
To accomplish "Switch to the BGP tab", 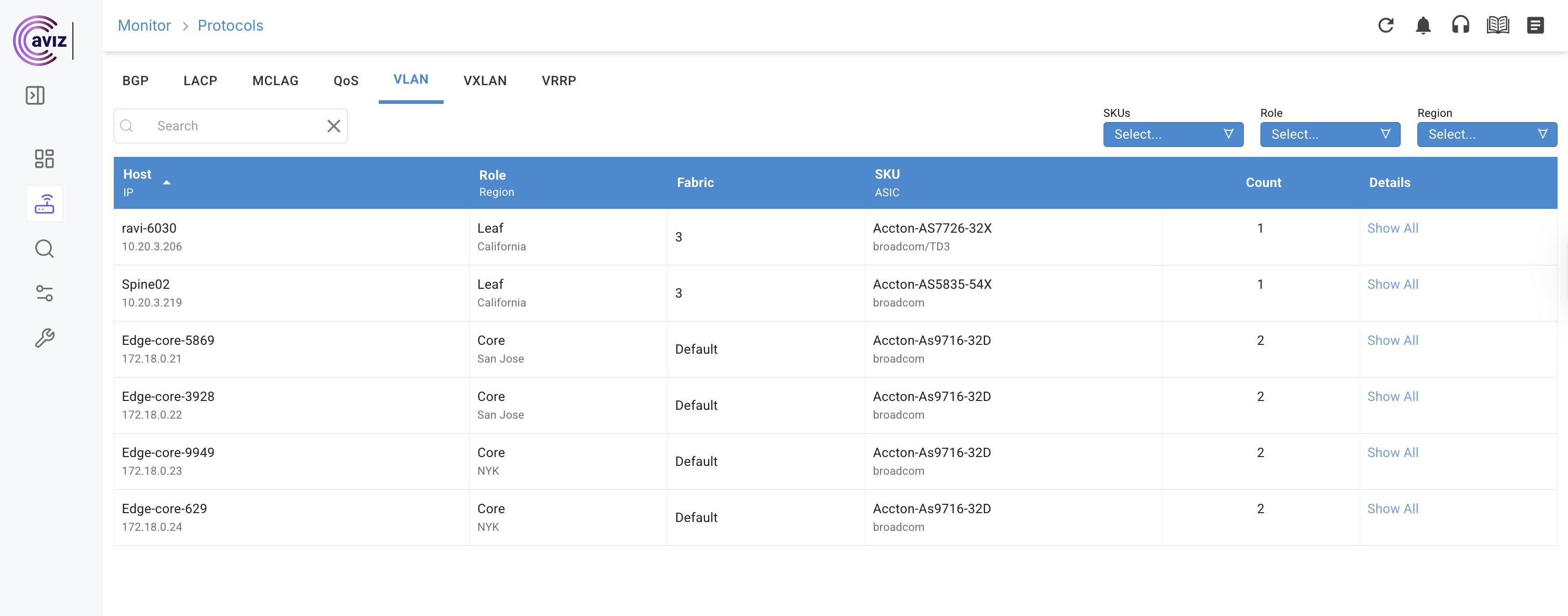I will point(135,81).
